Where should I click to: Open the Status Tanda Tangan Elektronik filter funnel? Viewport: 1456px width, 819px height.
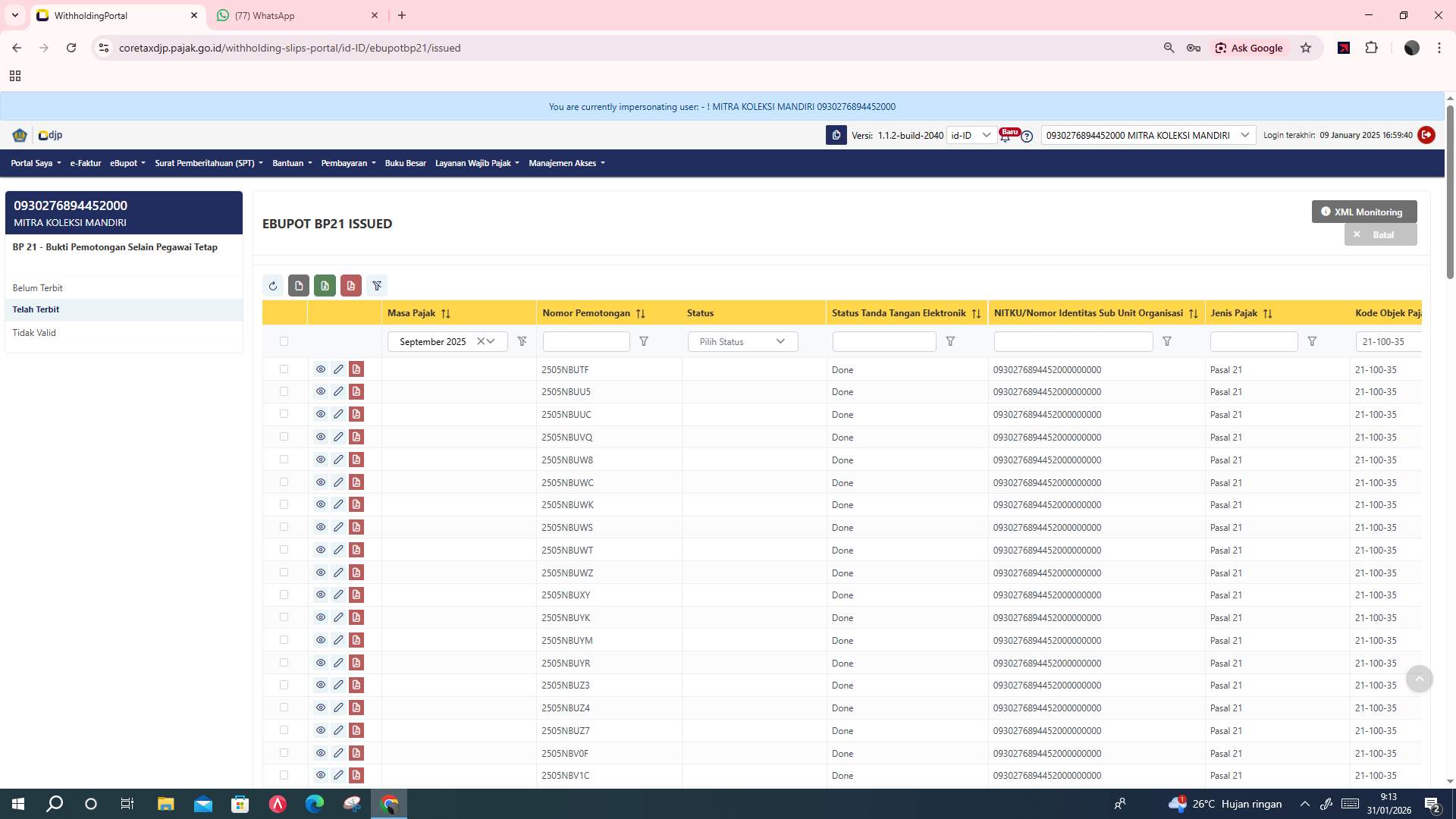[950, 341]
